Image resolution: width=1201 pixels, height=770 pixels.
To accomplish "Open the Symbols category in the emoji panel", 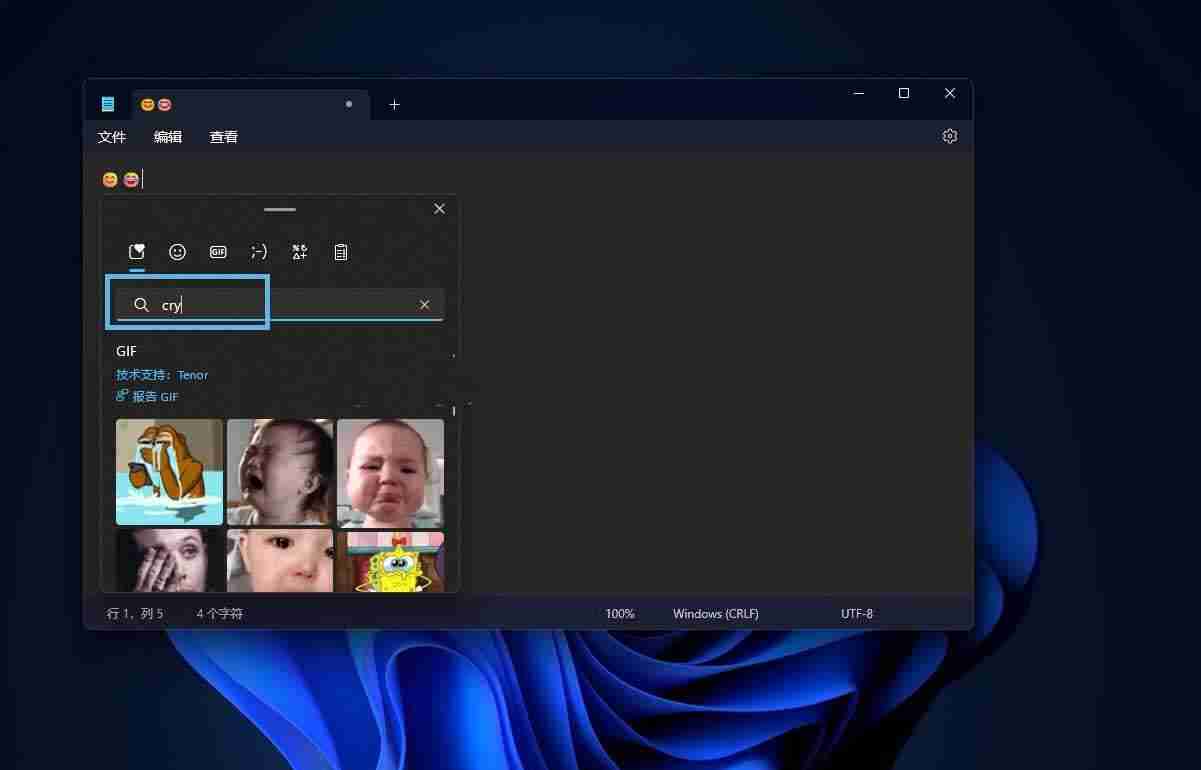I will pyautogui.click(x=299, y=252).
